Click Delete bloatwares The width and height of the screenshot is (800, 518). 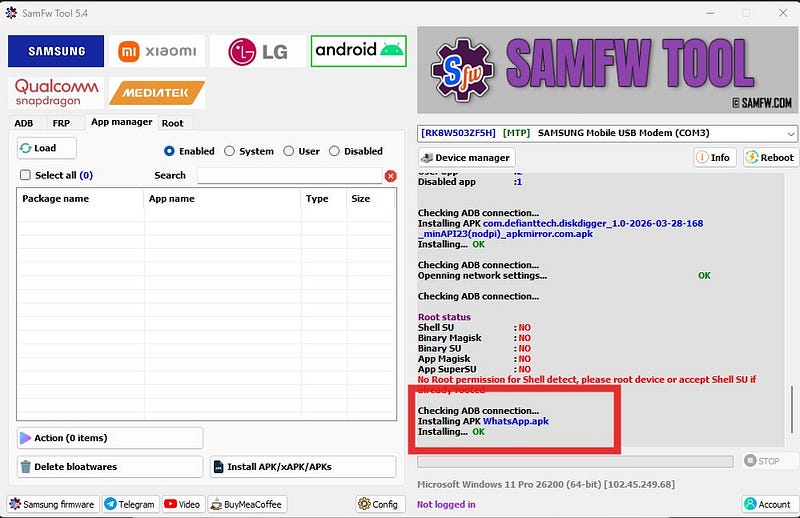110,467
